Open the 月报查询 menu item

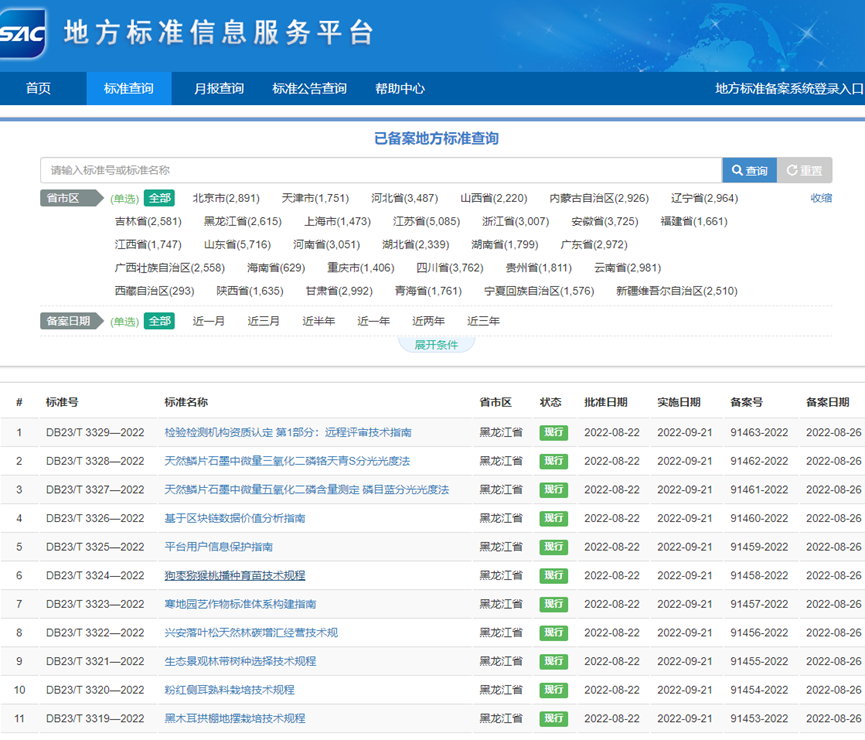(x=219, y=88)
